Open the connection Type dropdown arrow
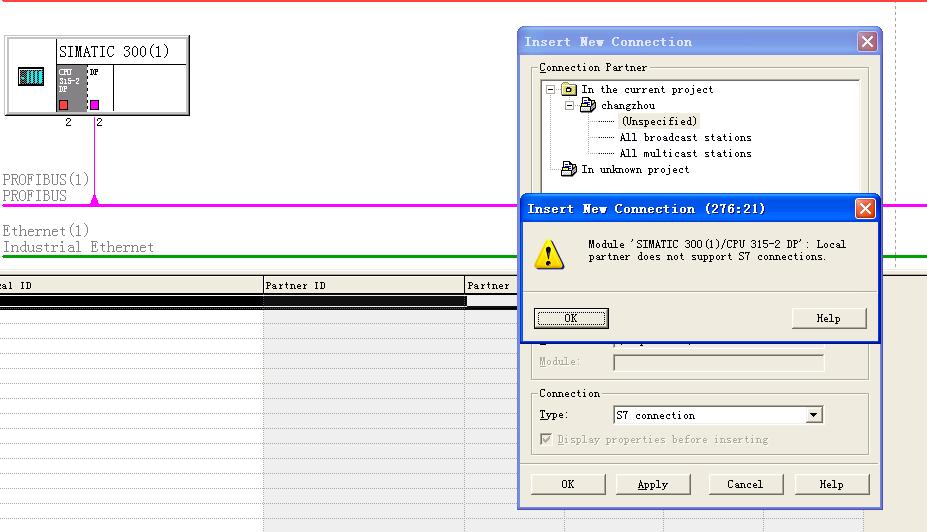Image resolution: width=927 pixels, height=532 pixels. (813, 415)
